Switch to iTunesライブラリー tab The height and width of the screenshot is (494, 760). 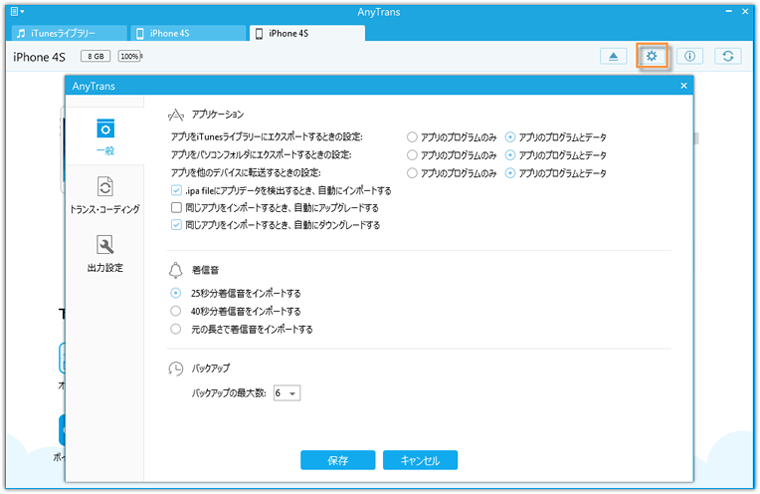(x=69, y=33)
